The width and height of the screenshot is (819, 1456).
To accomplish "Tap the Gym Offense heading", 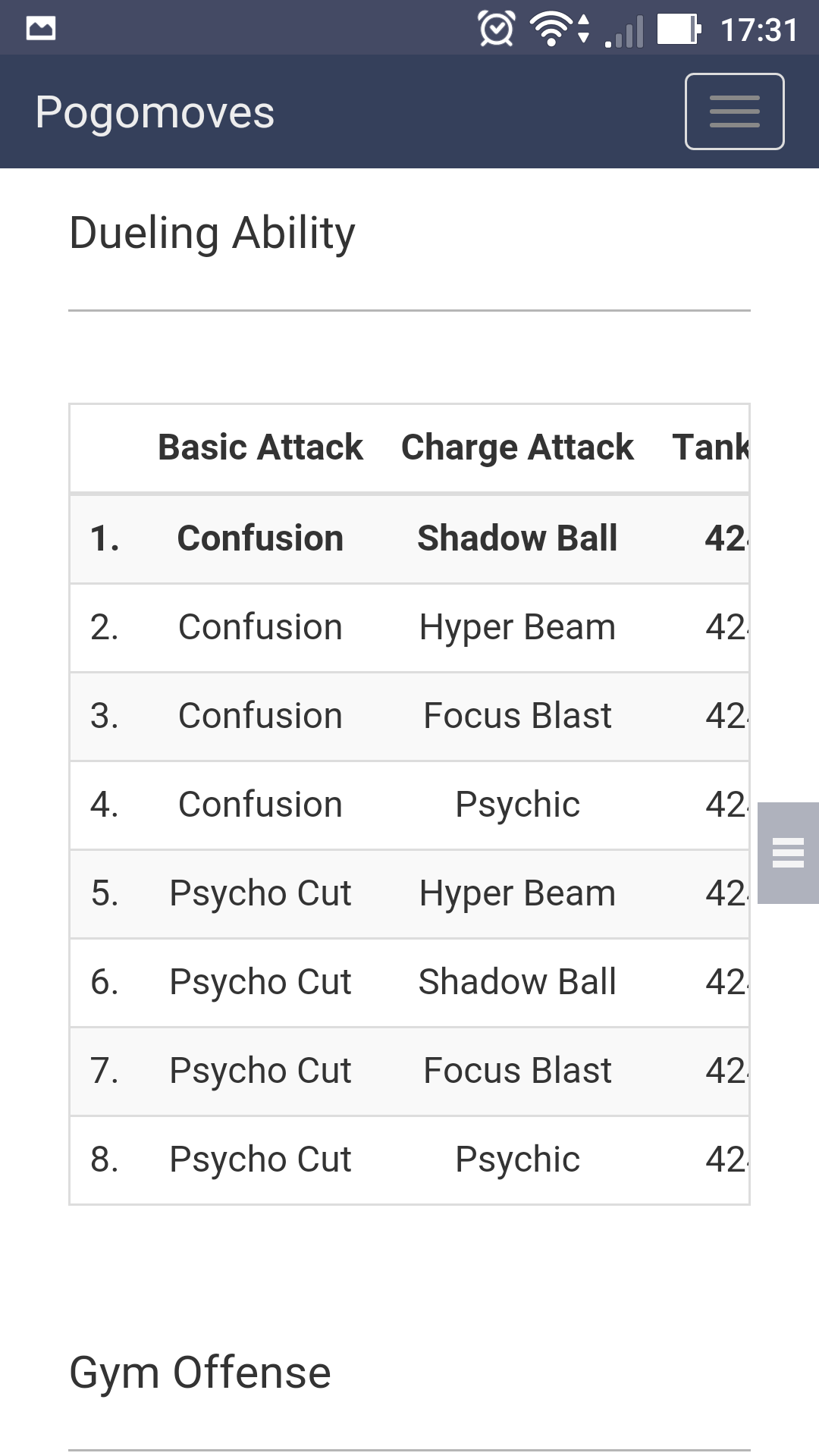I will pos(200,1373).
